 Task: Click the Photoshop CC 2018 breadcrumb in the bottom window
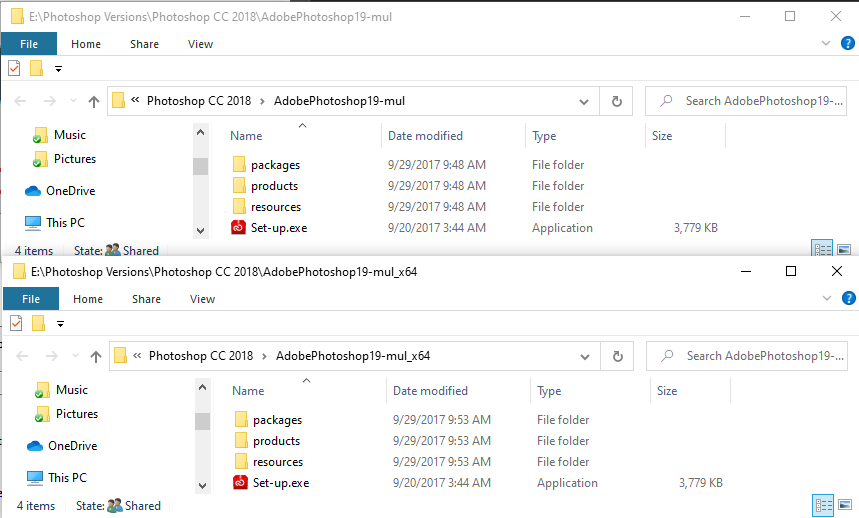pos(200,356)
